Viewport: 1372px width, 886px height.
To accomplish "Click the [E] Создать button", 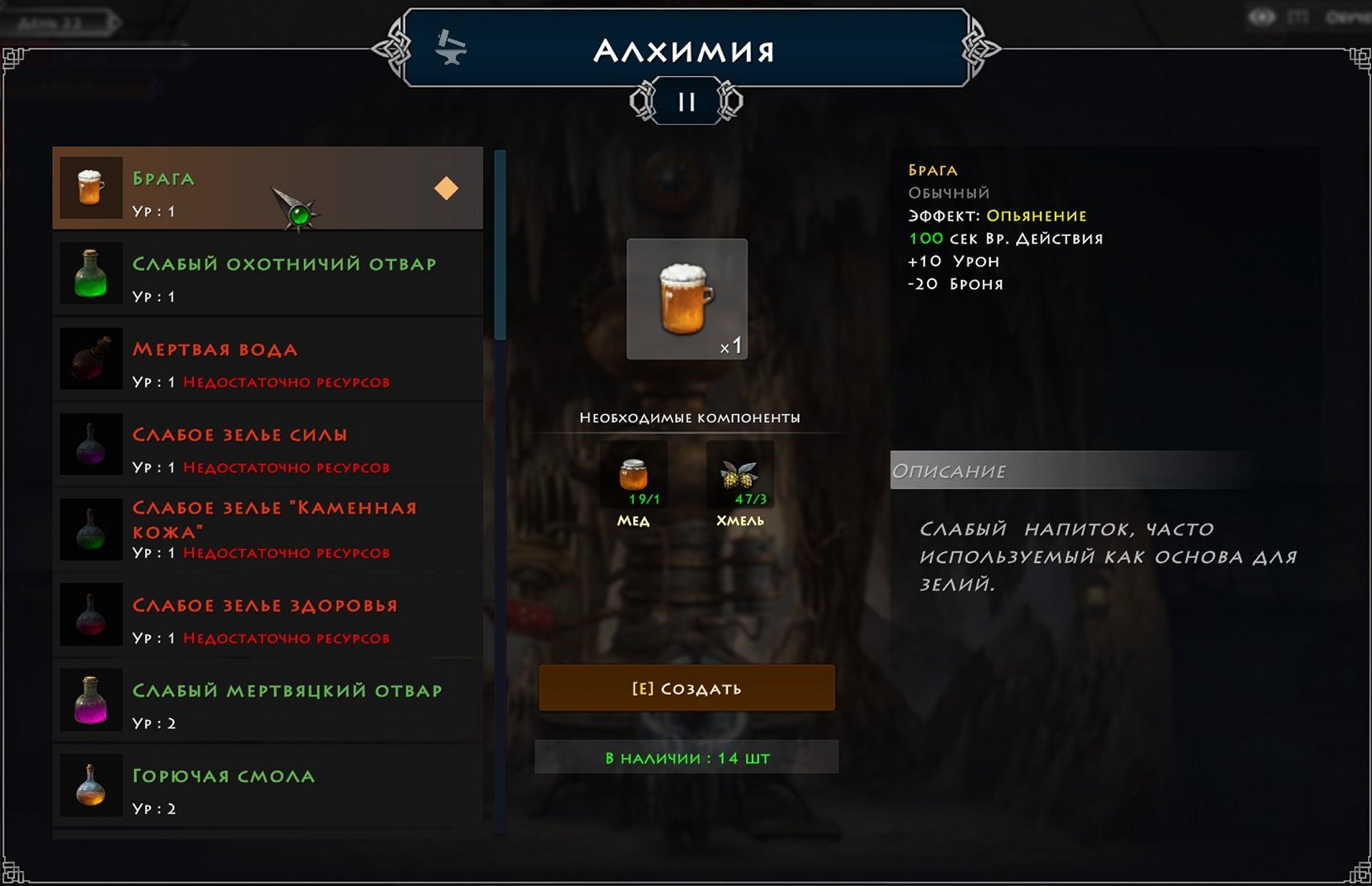I will (687, 688).
